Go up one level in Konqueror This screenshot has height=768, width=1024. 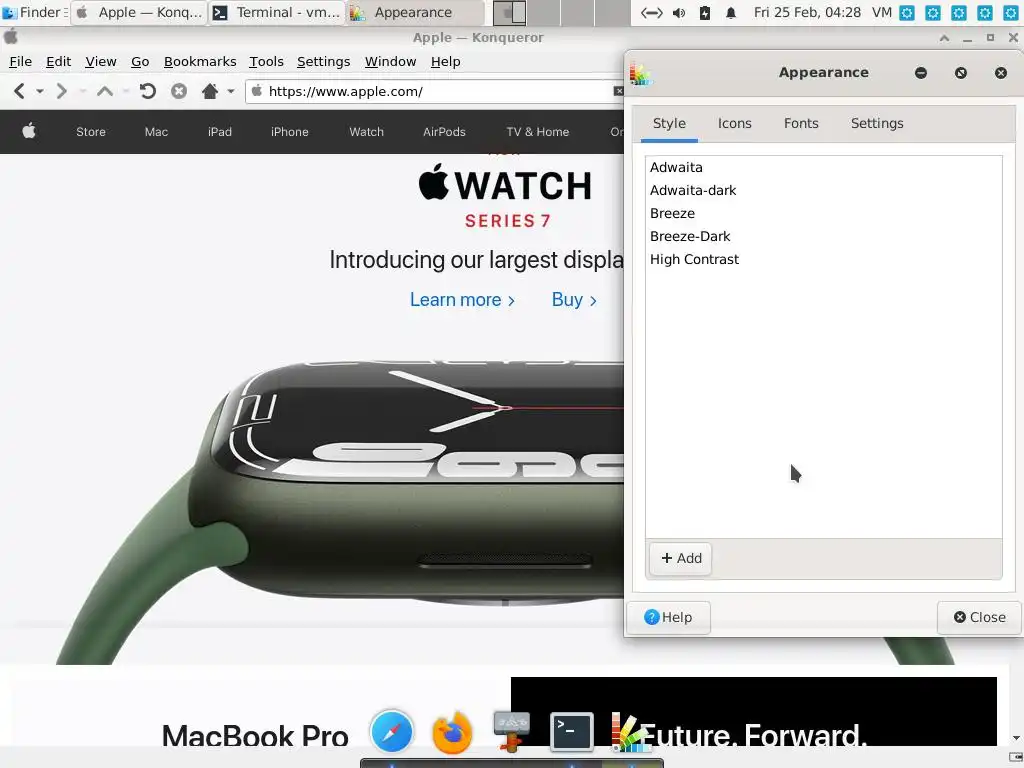[104, 91]
